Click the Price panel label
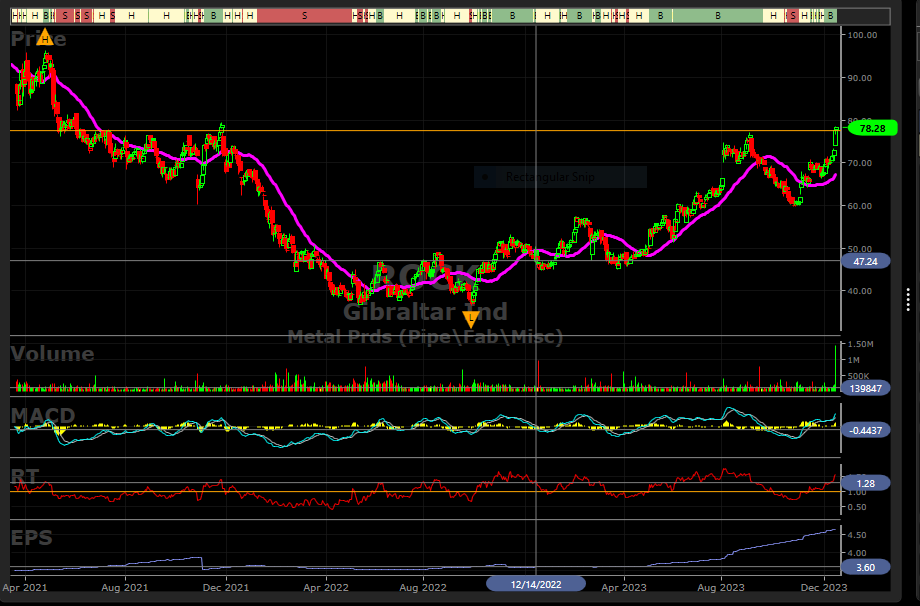Viewport: 920px width, 606px height. 39,39
